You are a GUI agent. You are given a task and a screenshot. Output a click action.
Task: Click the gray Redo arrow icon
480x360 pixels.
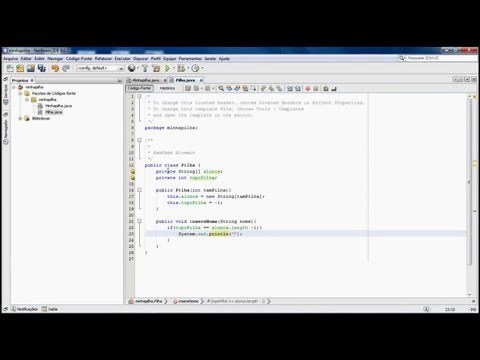pos(66,68)
